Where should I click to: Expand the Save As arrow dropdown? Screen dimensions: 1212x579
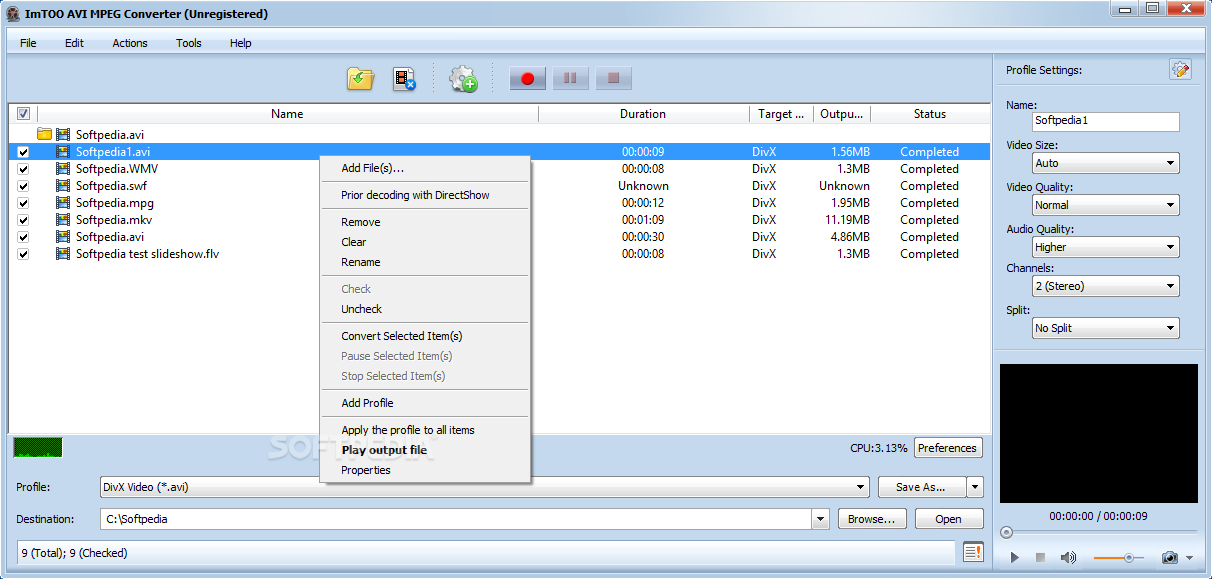pos(975,487)
